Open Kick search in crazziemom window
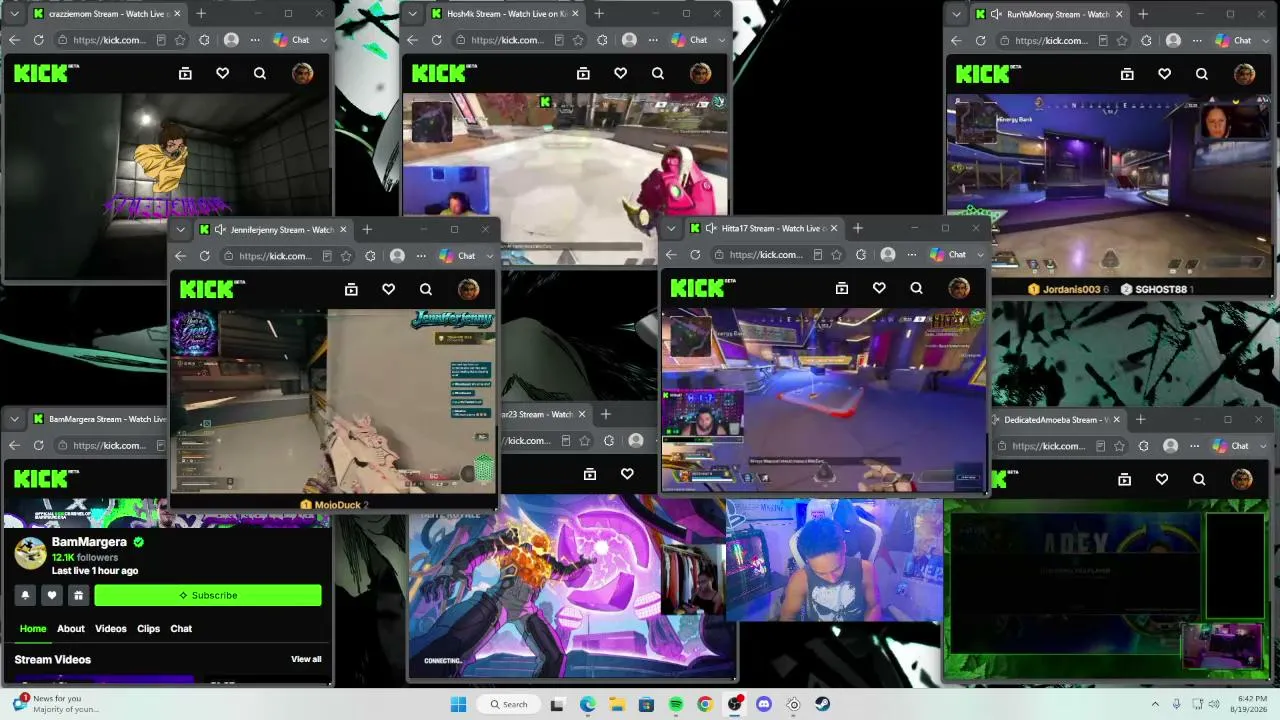This screenshot has height=720, width=1280. (x=260, y=73)
